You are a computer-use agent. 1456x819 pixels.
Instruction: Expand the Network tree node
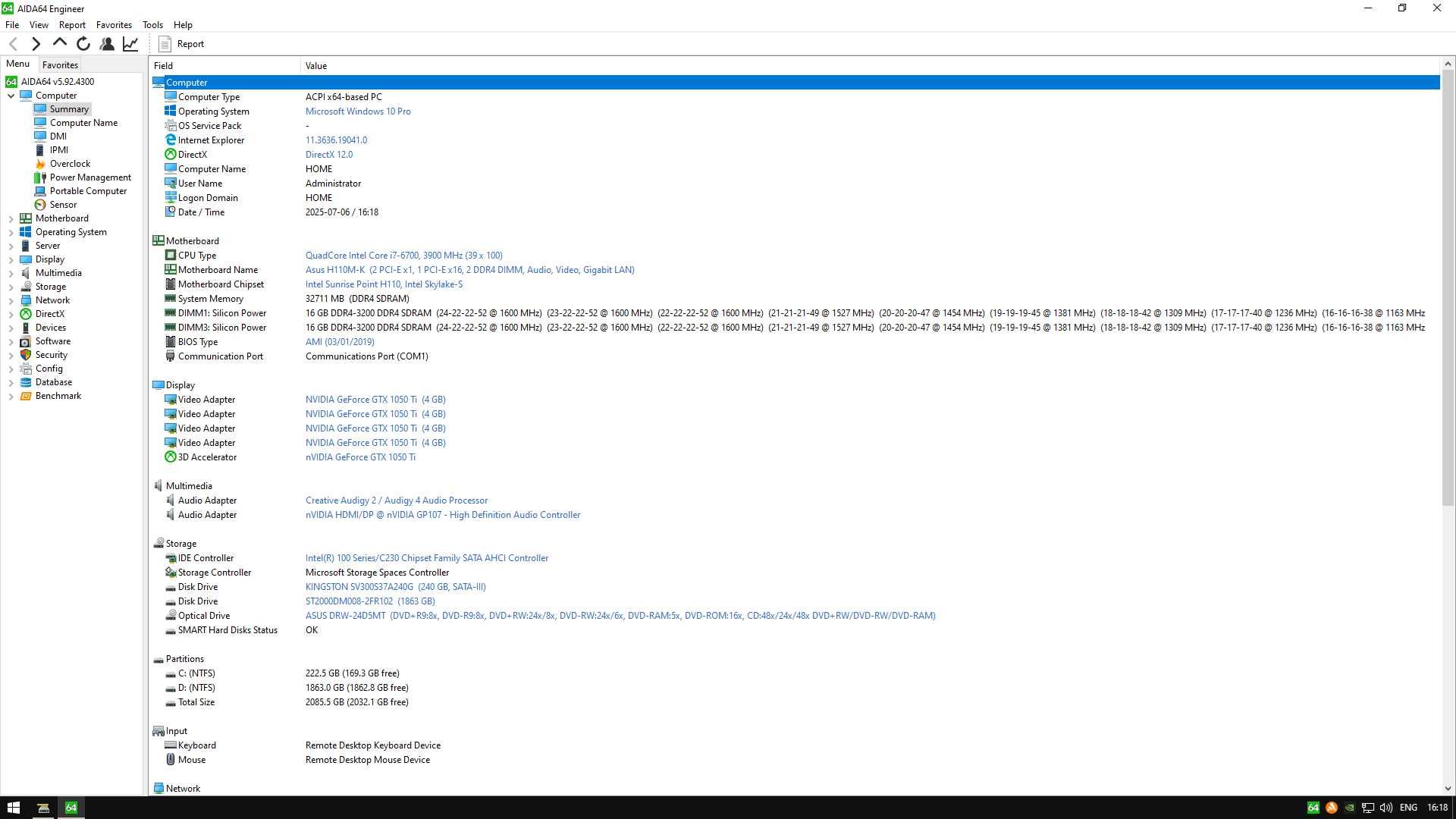pyautogui.click(x=11, y=300)
